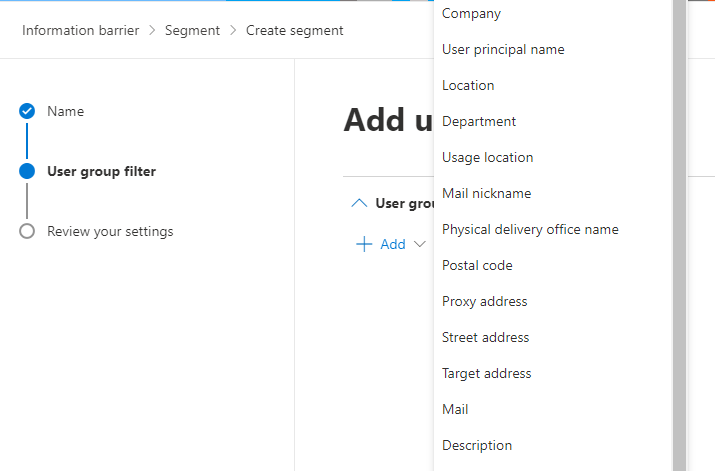This screenshot has height=471, width=715.
Task: Go to Segment breadcrumb link
Action: tap(192, 30)
